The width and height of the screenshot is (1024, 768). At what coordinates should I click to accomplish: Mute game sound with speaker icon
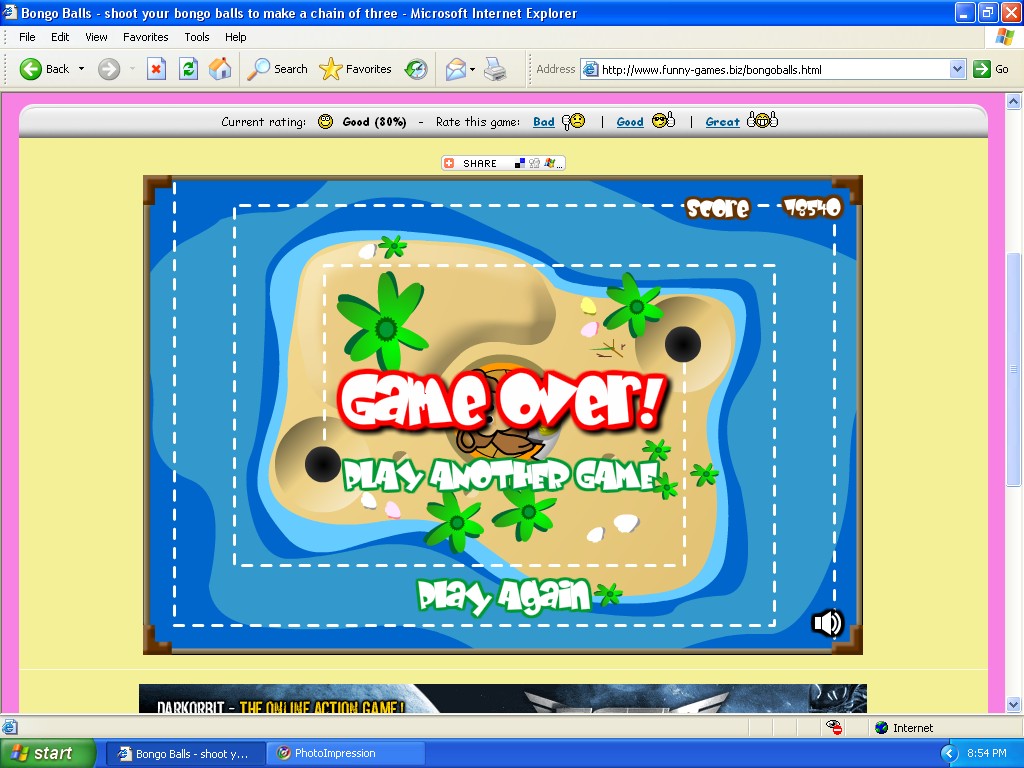827,623
